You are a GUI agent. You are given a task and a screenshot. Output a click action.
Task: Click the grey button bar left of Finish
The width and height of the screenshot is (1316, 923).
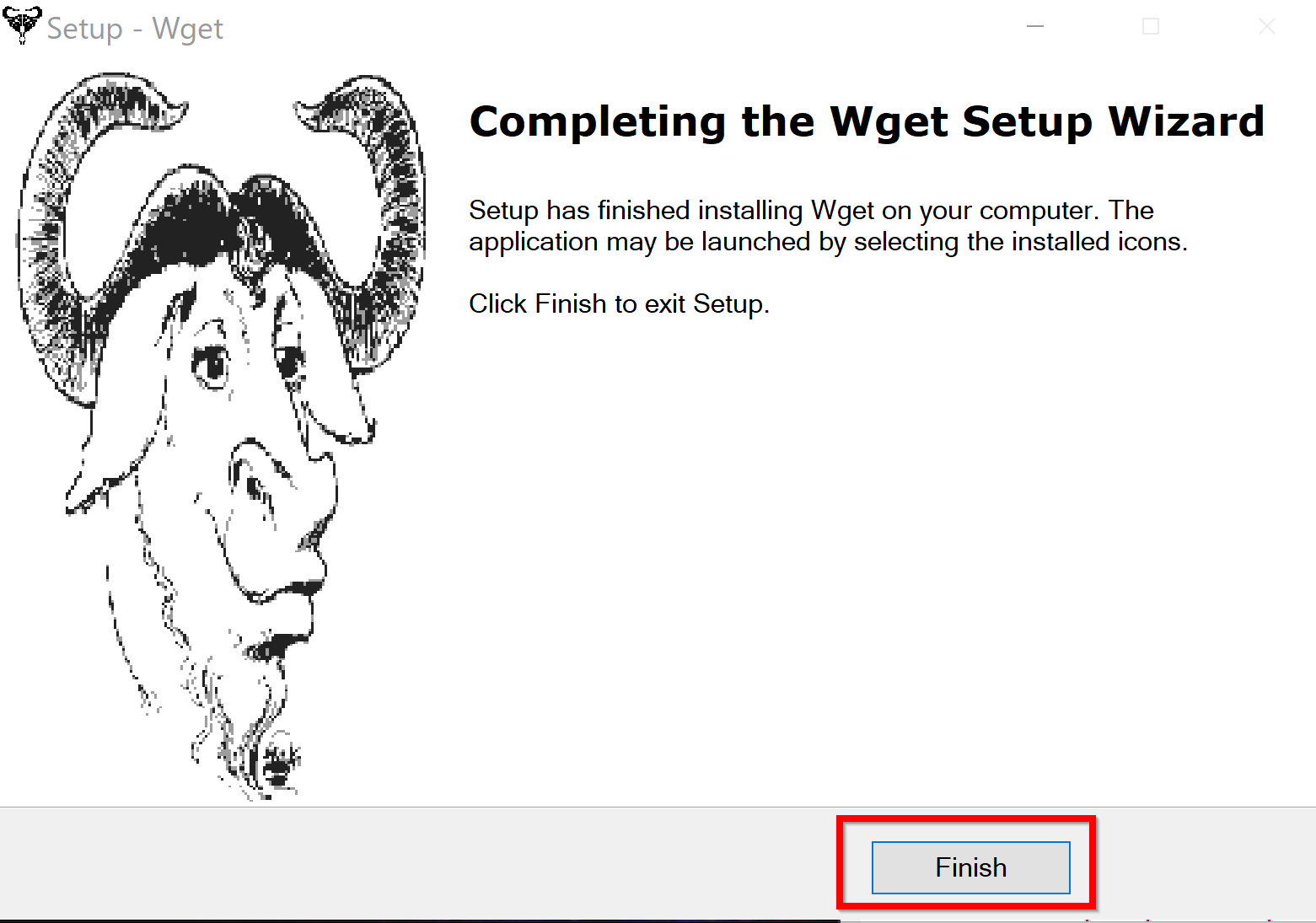pos(422,864)
